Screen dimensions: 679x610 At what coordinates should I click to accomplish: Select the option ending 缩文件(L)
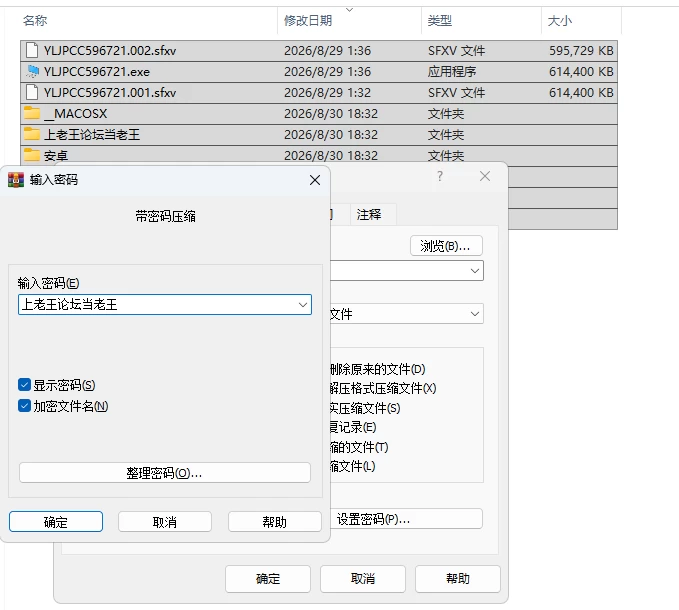(352, 466)
